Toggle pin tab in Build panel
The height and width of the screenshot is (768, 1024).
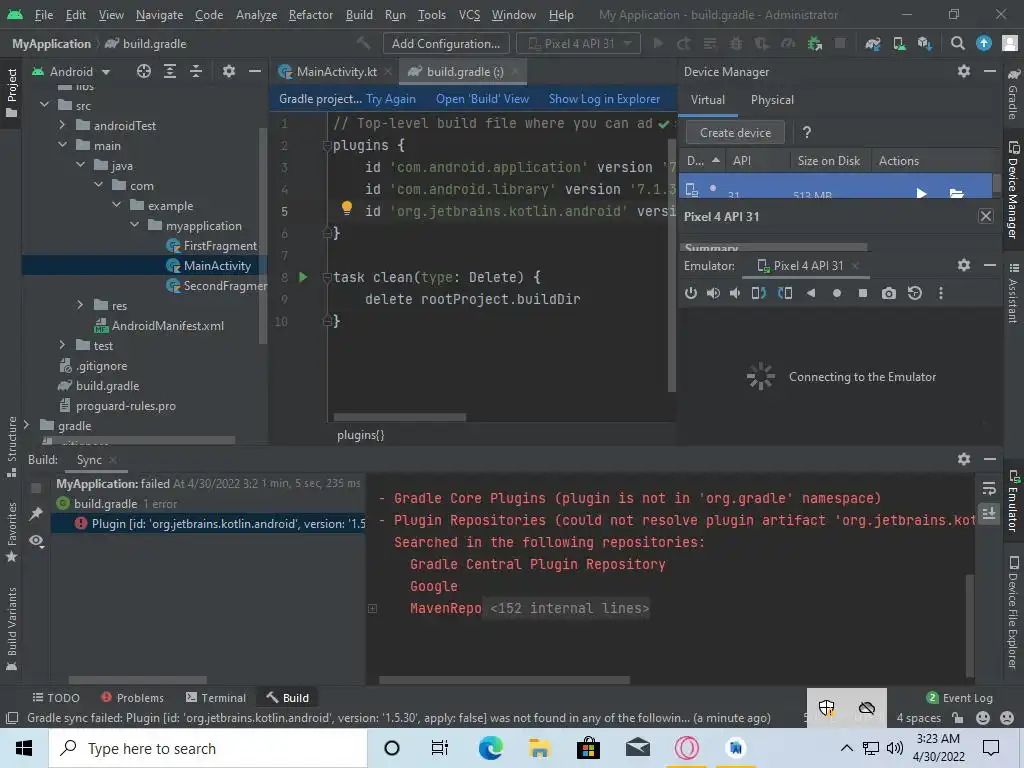coord(36,515)
